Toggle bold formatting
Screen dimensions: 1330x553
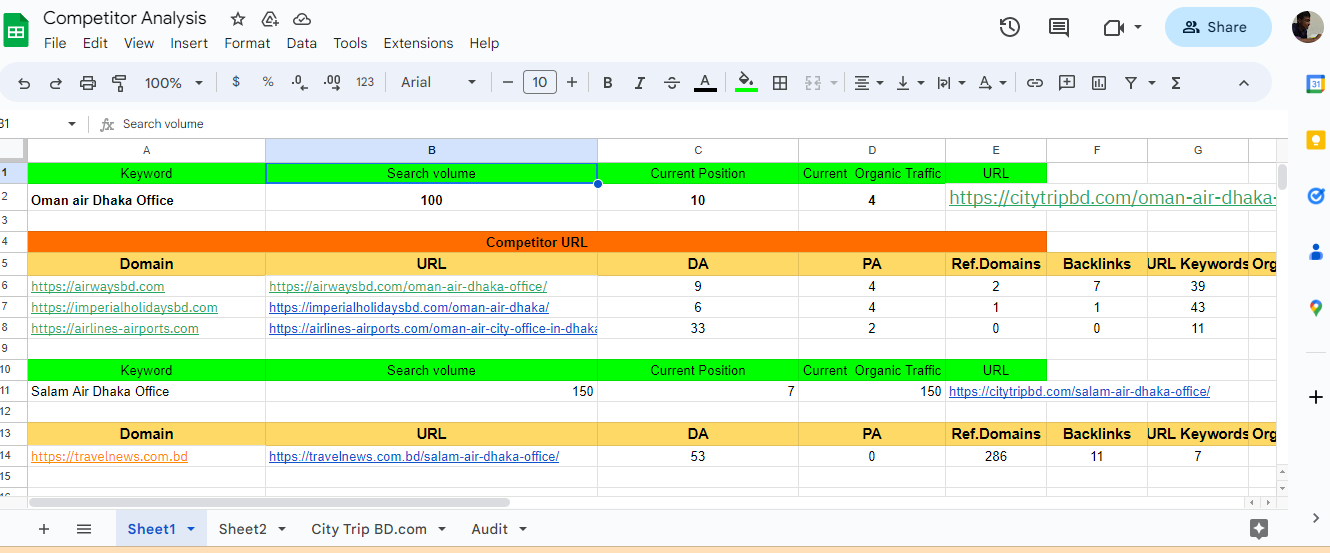click(607, 83)
